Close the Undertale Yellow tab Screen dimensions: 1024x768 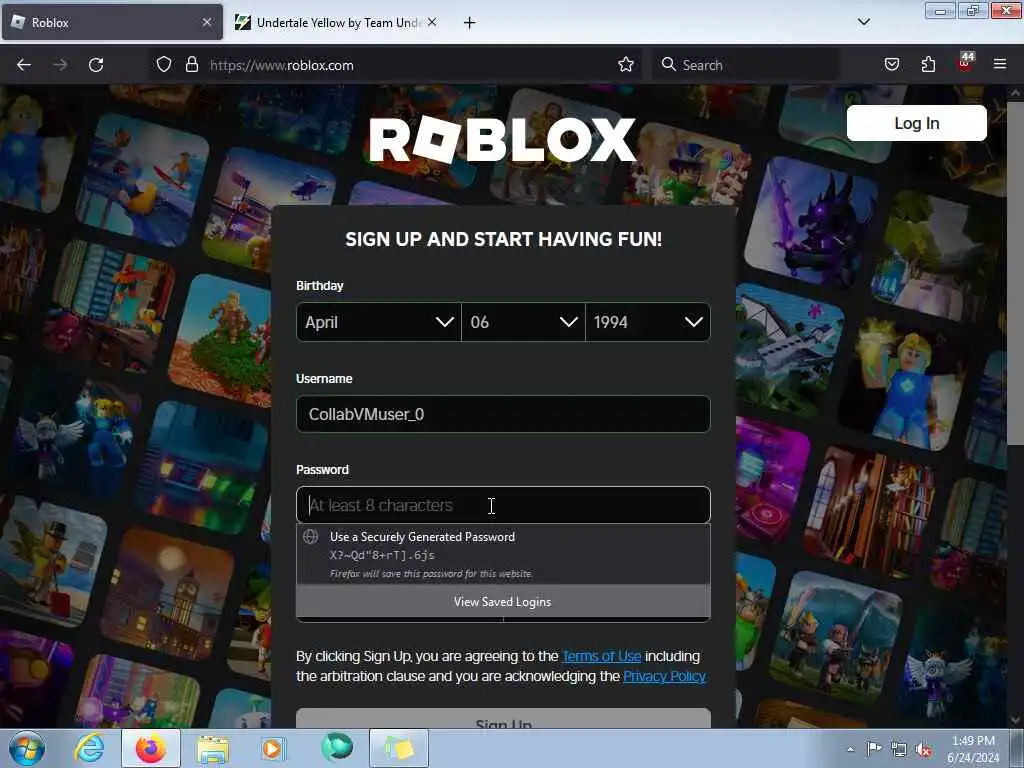432,22
